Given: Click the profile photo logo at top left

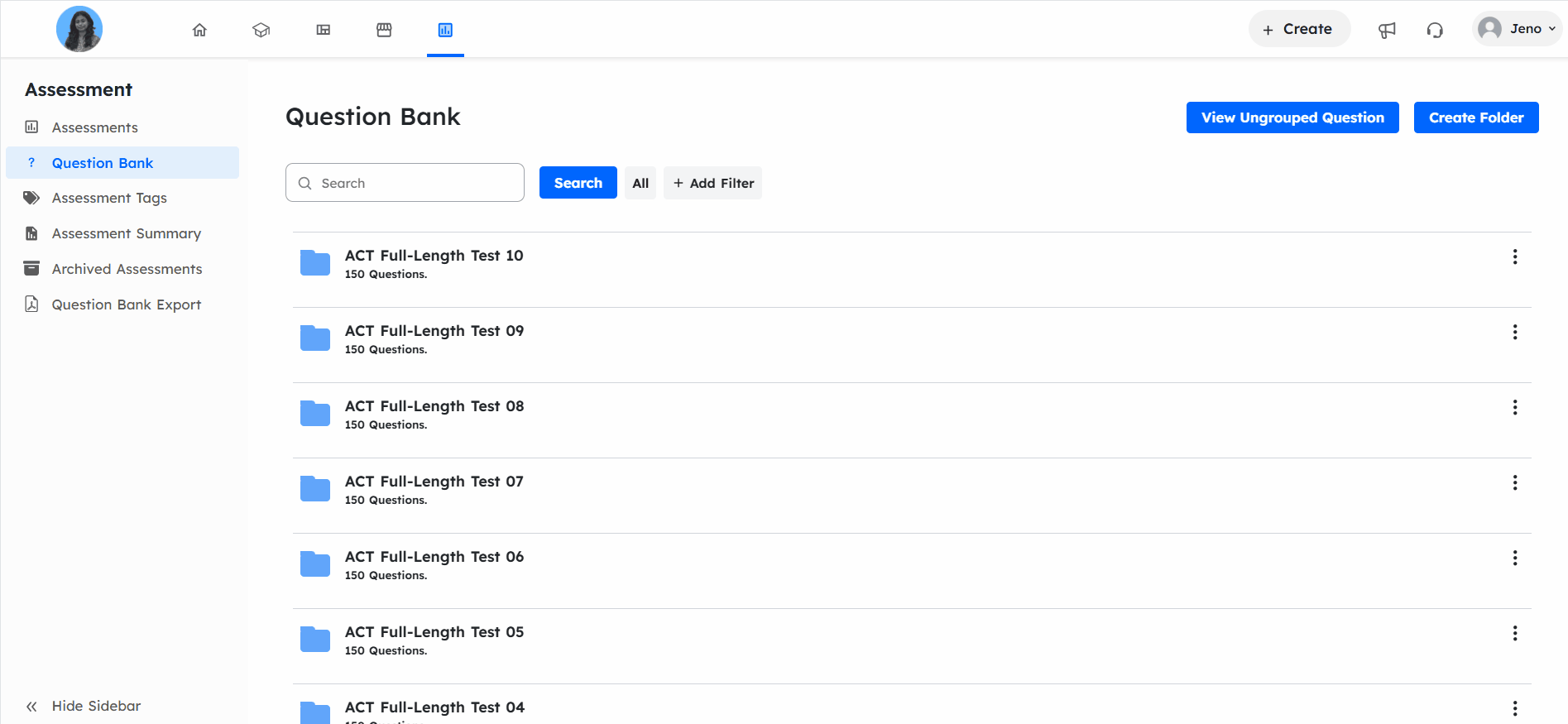Looking at the screenshot, I should pos(79,29).
